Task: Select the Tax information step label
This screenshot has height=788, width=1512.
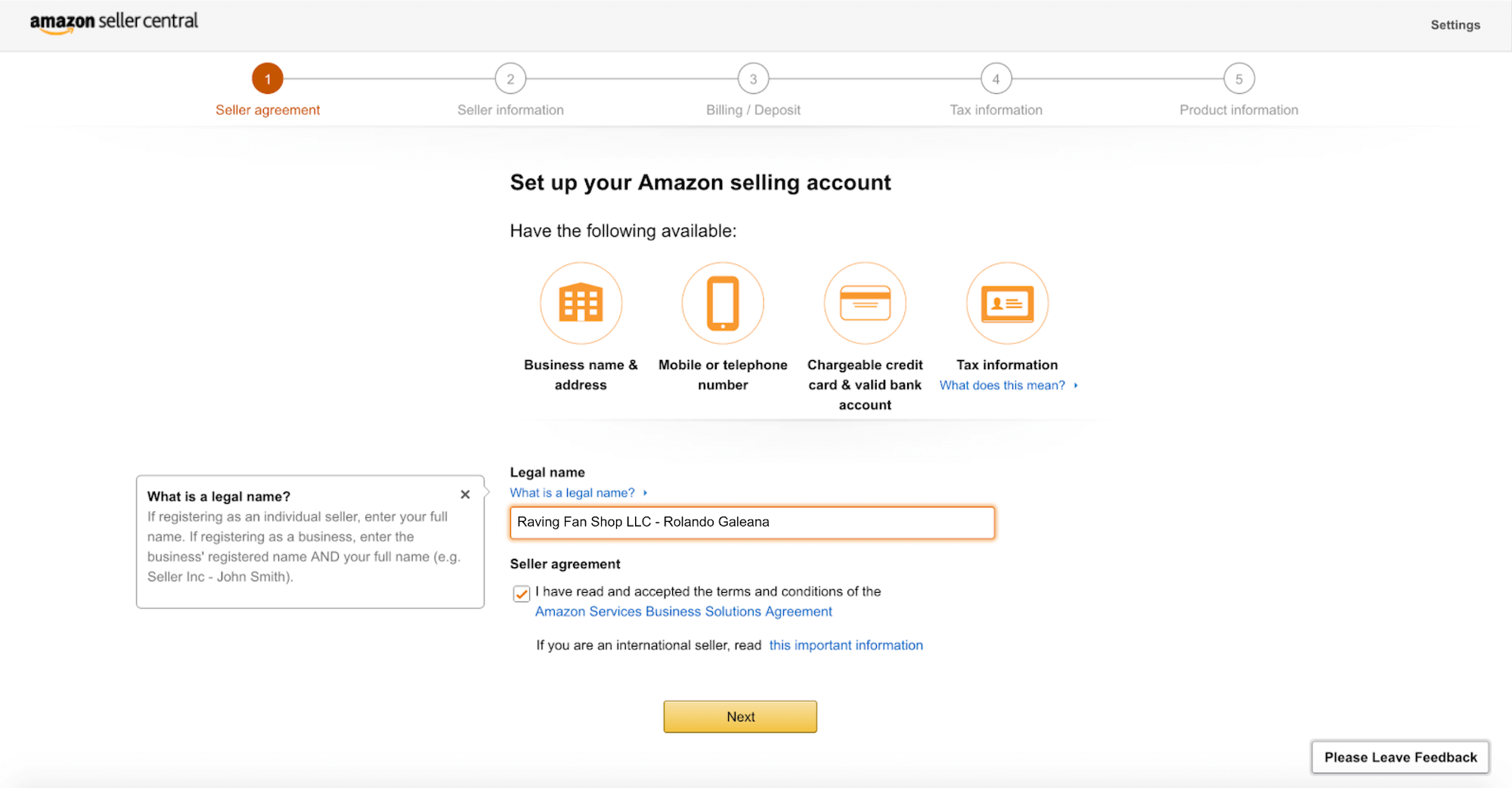Action: tap(996, 109)
